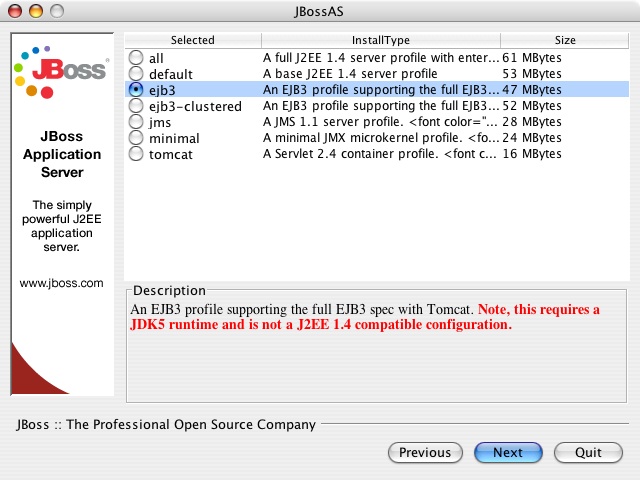Image resolution: width=640 pixels, height=480 pixels.
Task: Select the ejb3 radio button
Action: pos(136,90)
